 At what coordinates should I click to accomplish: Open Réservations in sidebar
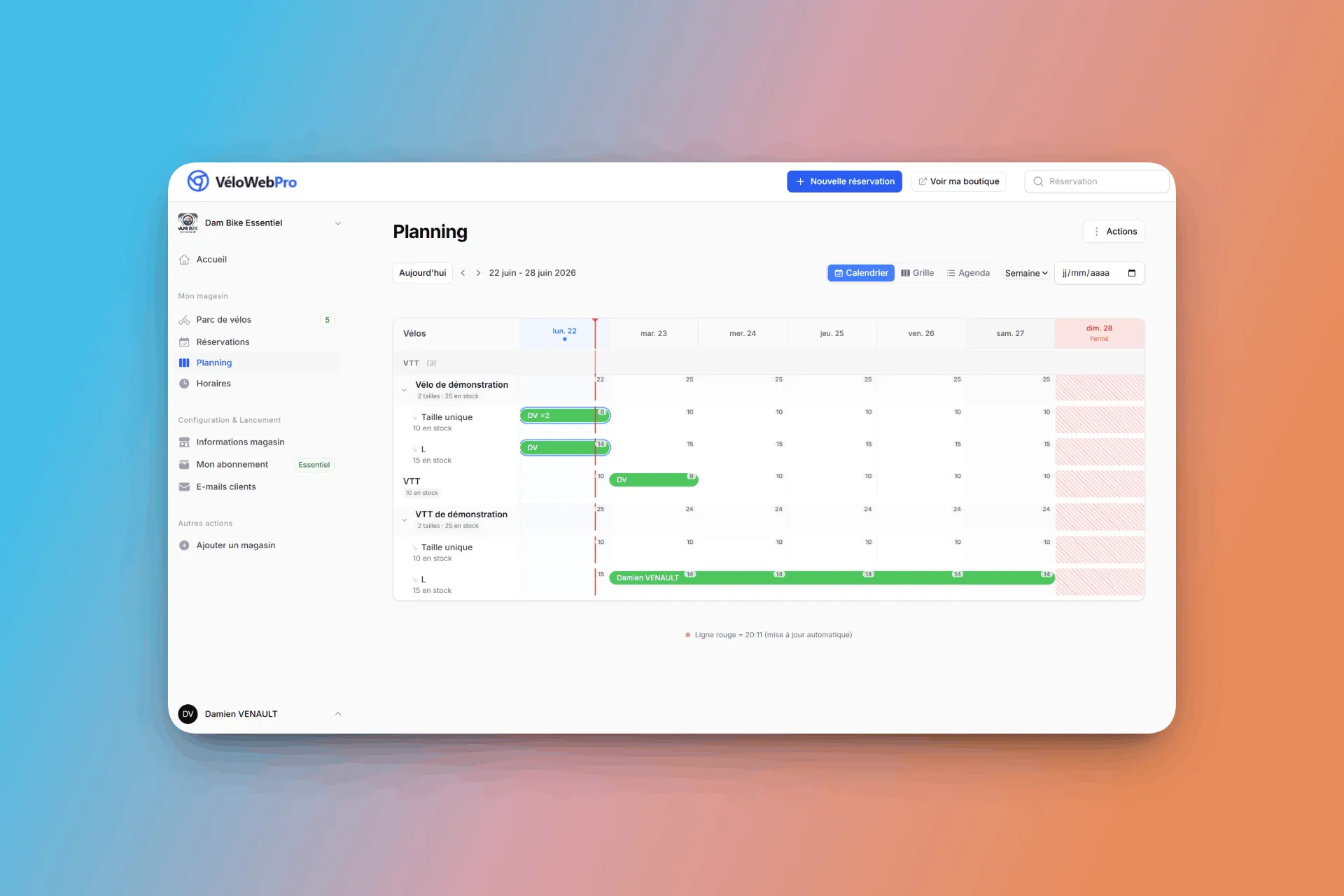tap(223, 342)
